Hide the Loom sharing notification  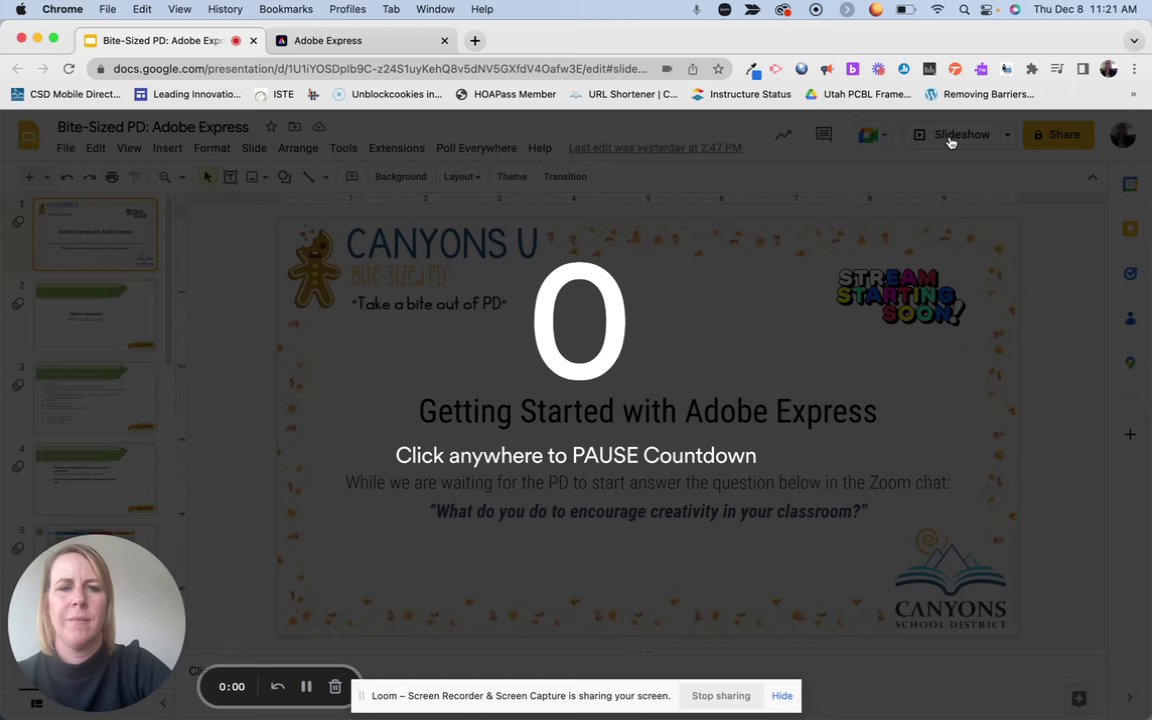click(782, 696)
